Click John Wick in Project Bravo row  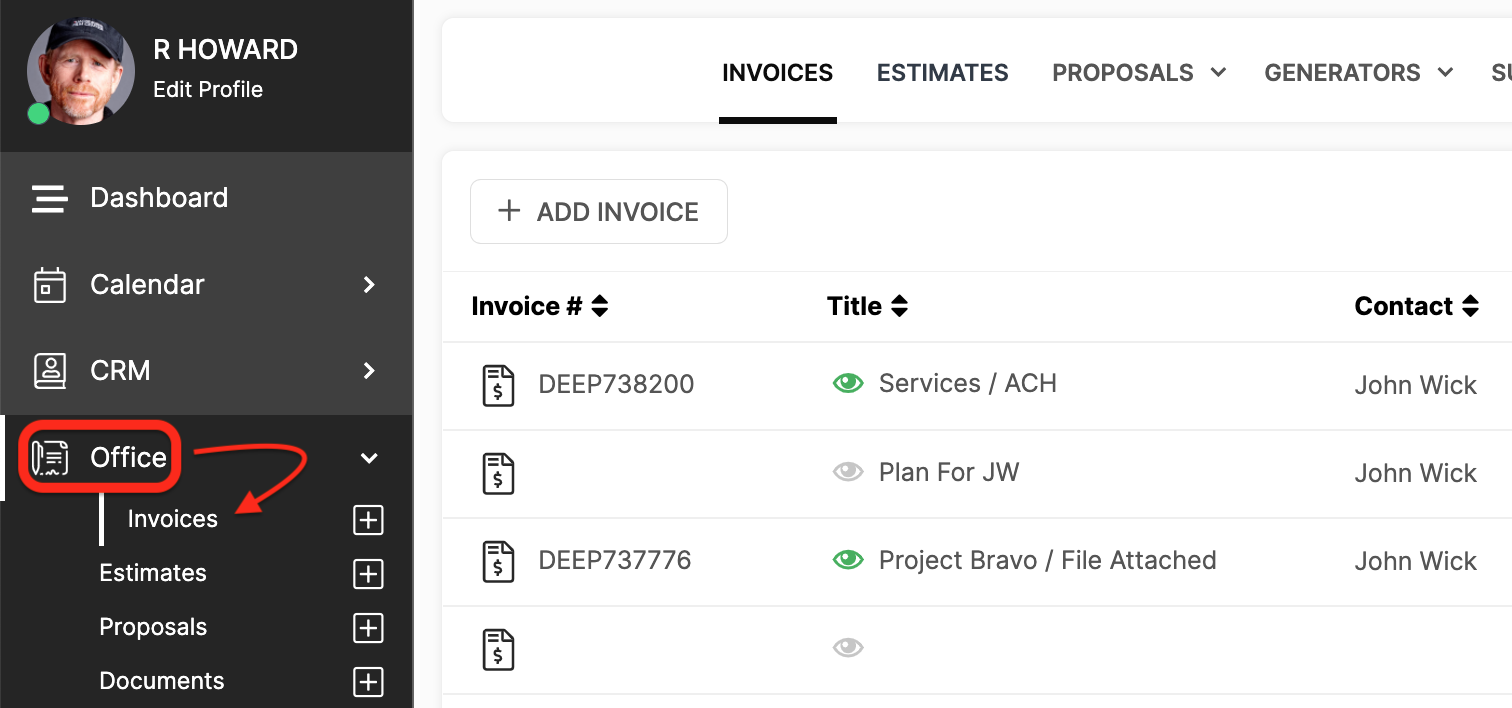coord(1416,561)
